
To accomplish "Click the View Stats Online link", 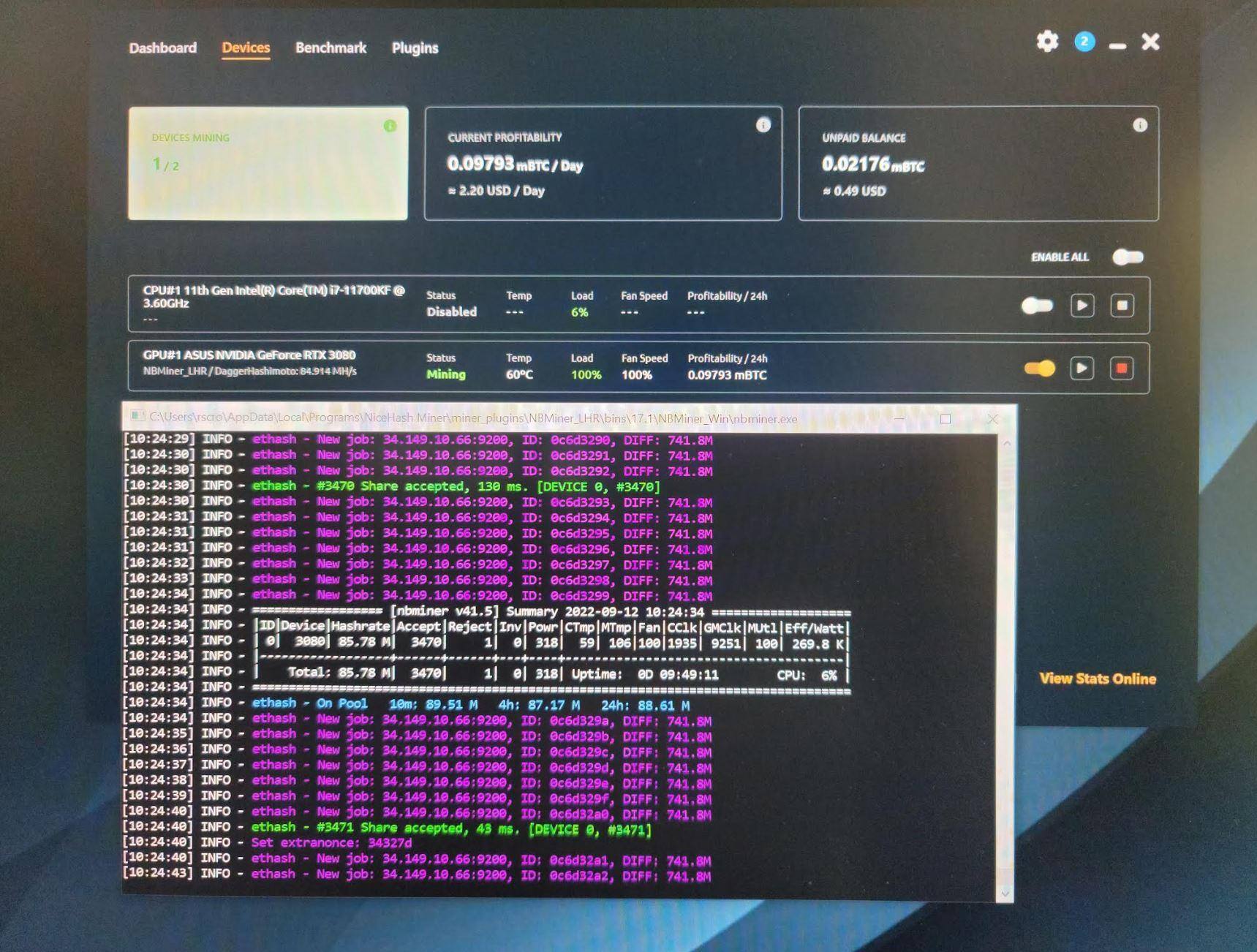I will 1097,679.
